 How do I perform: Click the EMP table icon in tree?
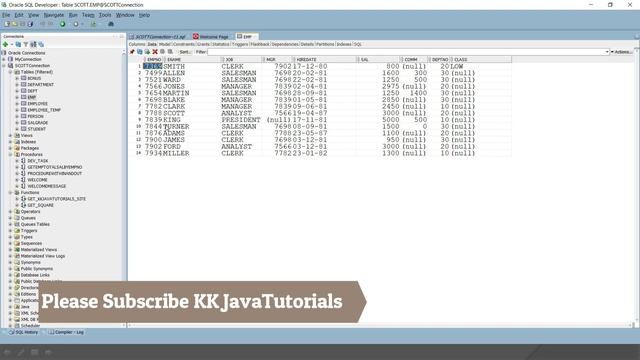pos(24,97)
